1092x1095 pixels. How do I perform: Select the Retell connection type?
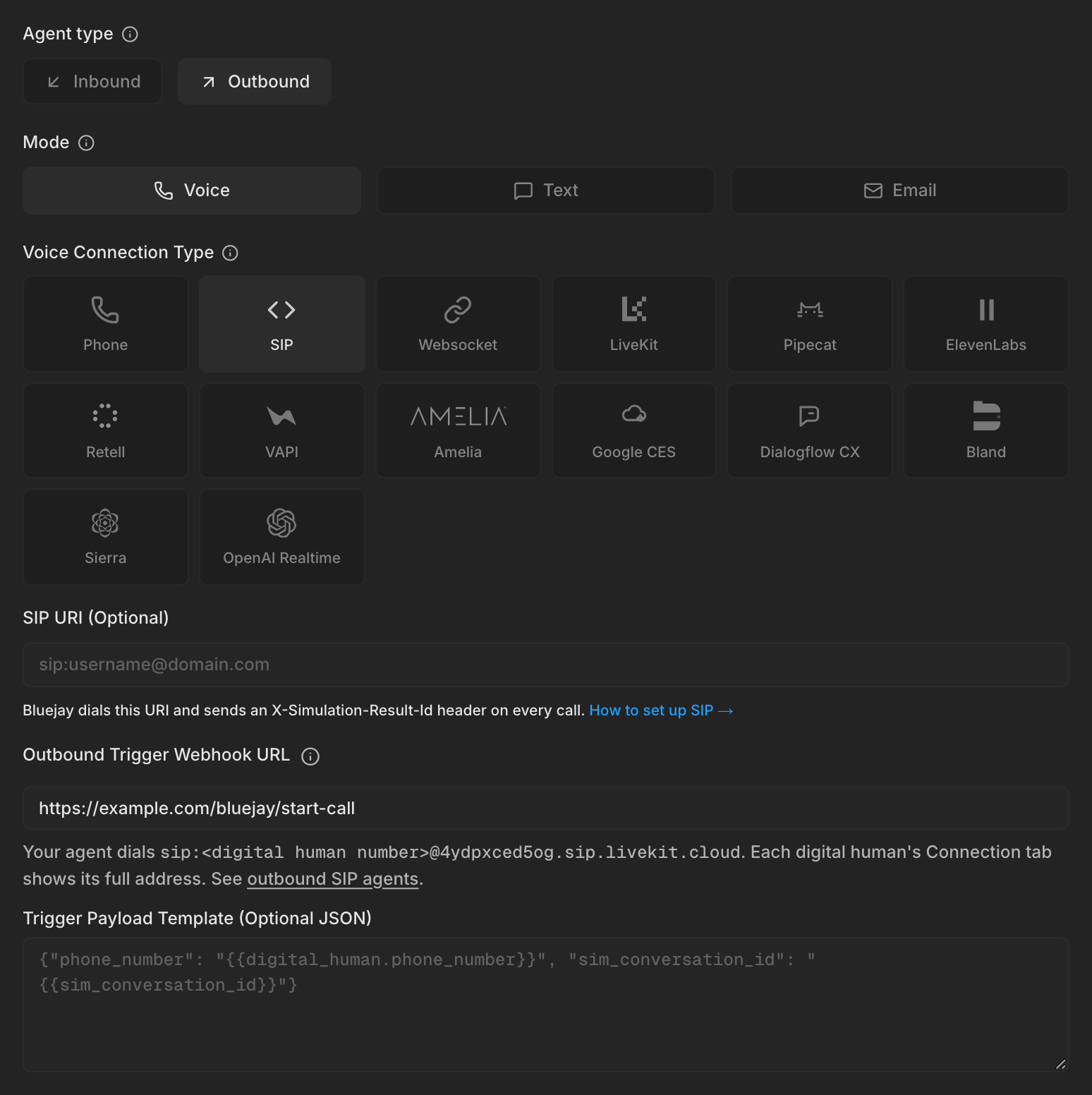pyautogui.click(x=106, y=430)
